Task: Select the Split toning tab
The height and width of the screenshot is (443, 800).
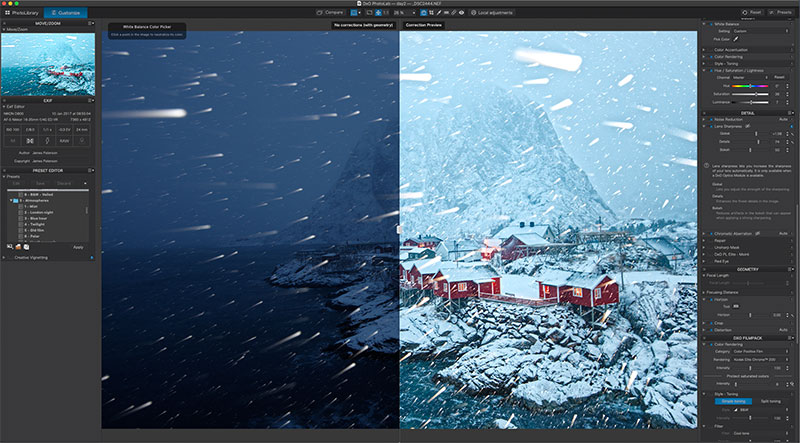Action: click(x=770, y=401)
